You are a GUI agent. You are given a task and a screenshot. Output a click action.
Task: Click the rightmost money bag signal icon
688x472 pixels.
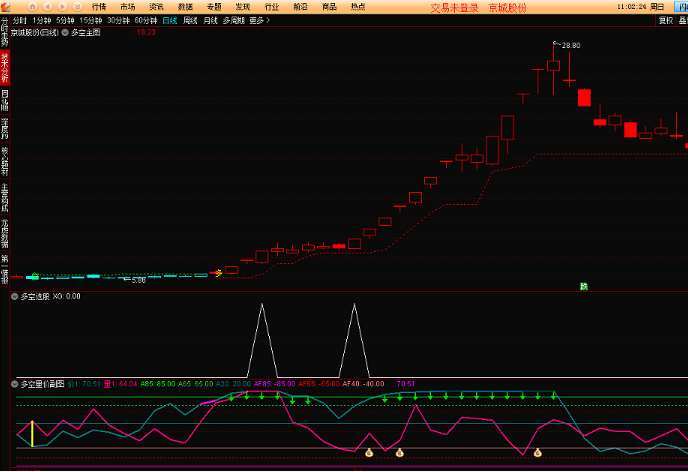pyautogui.click(x=537, y=453)
